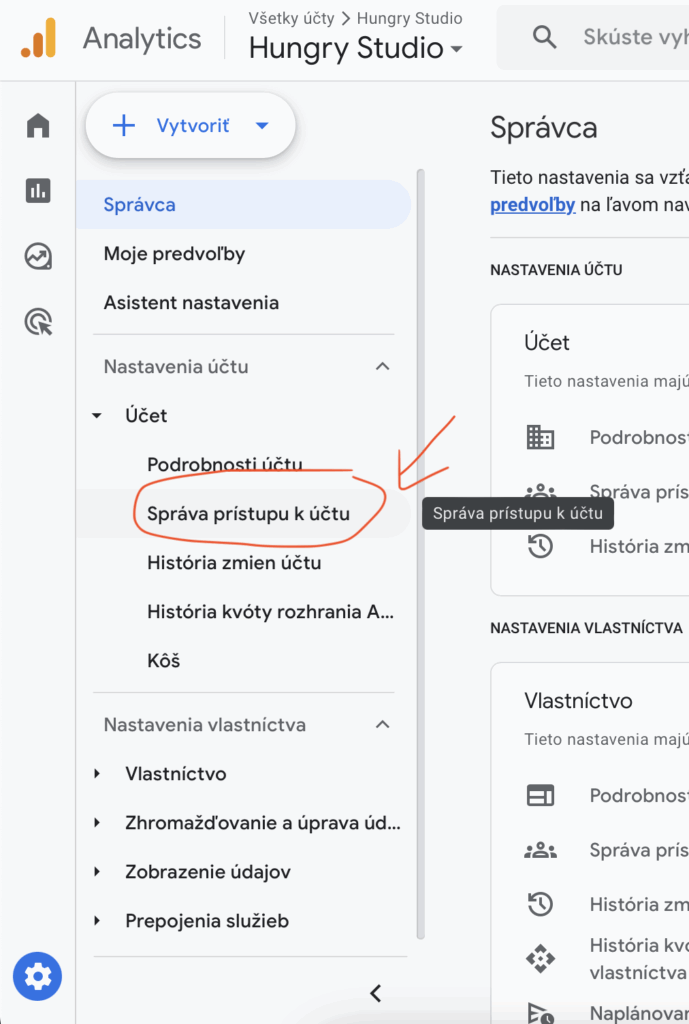This screenshot has width=689, height=1024.
Task: Open the Explore icon in left rail
Action: click(38, 257)
